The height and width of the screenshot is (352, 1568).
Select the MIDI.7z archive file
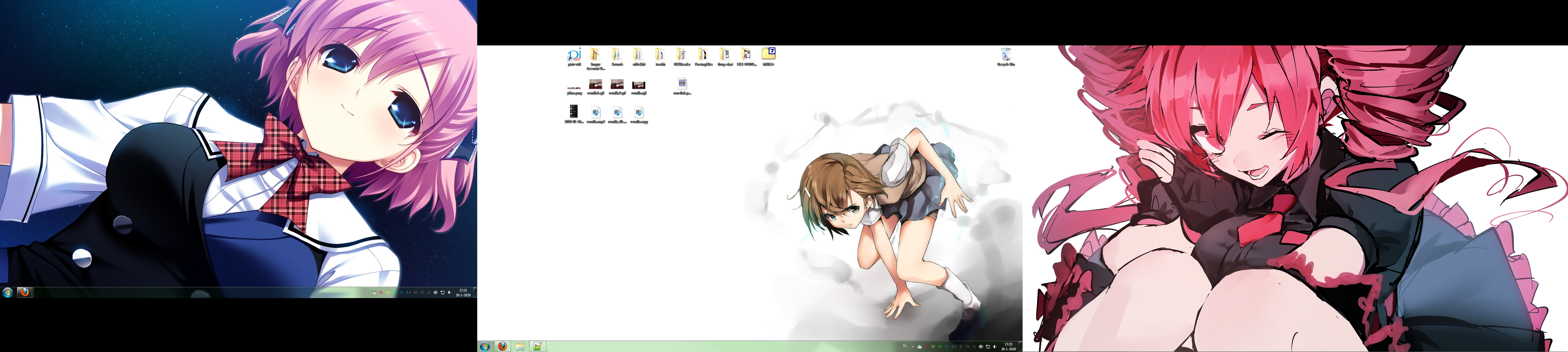tap(768, 56)
